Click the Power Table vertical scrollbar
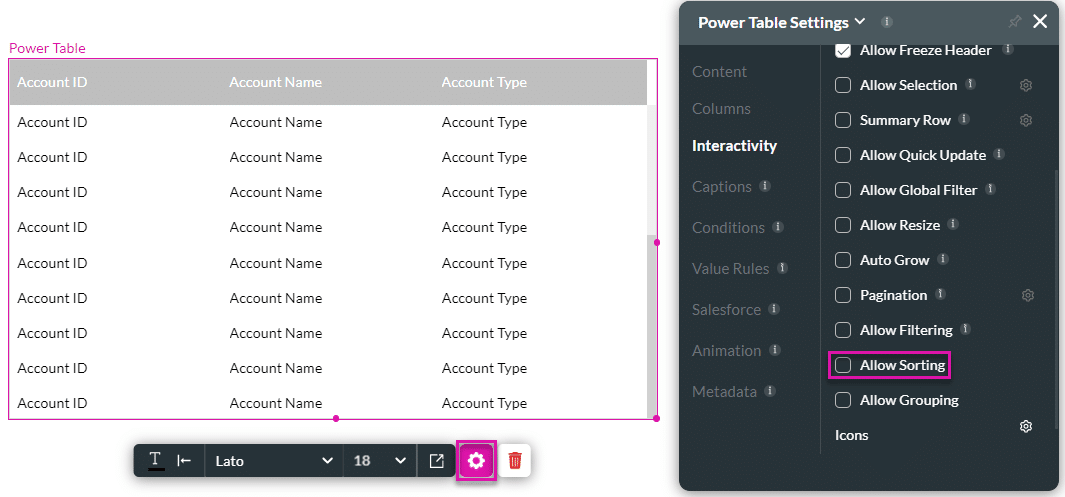Image resolution: width=1065 pixels, height=497 pixels. pos(652,326)
